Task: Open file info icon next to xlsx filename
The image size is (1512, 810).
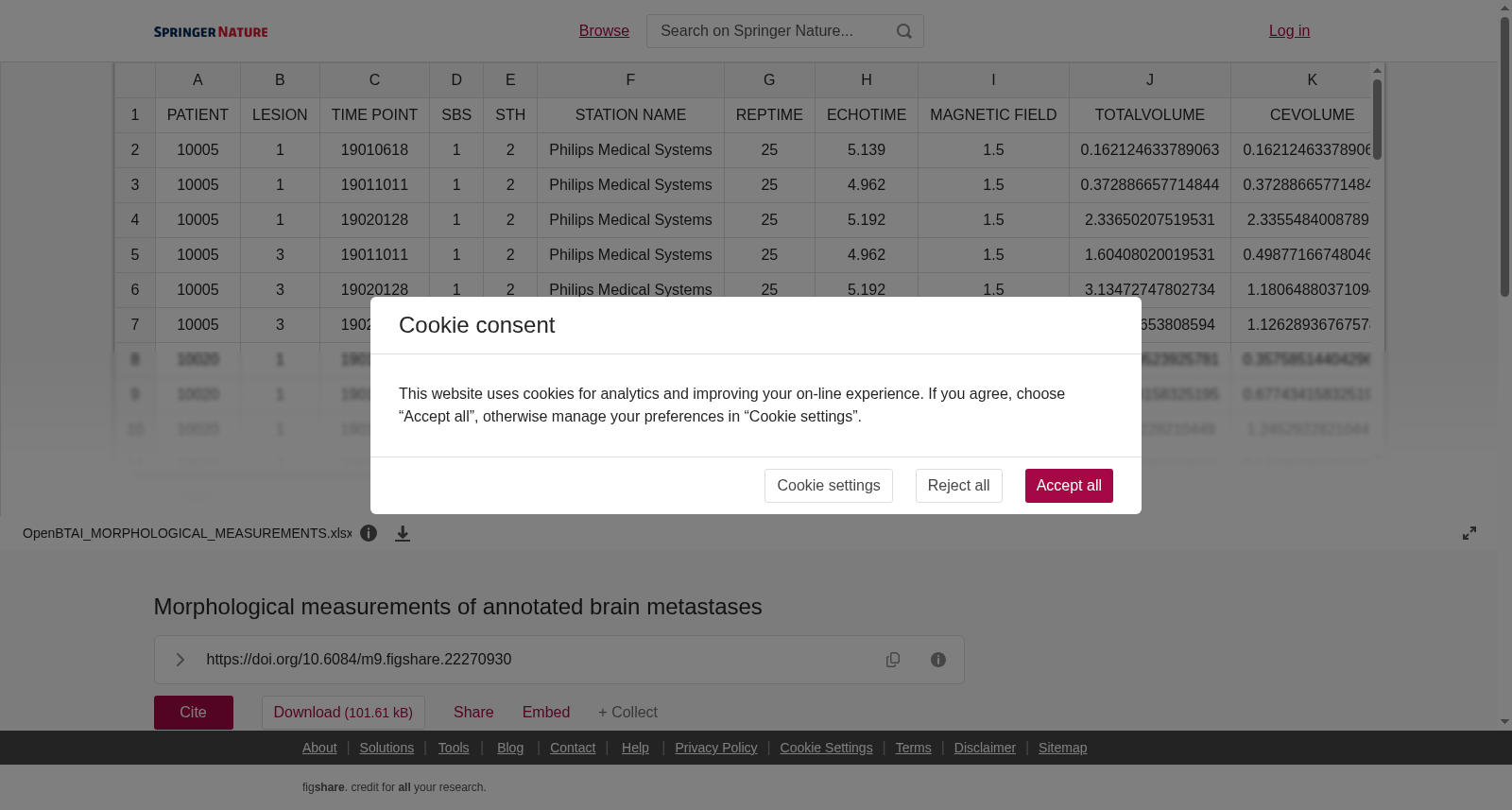Action: pos(369,533)
